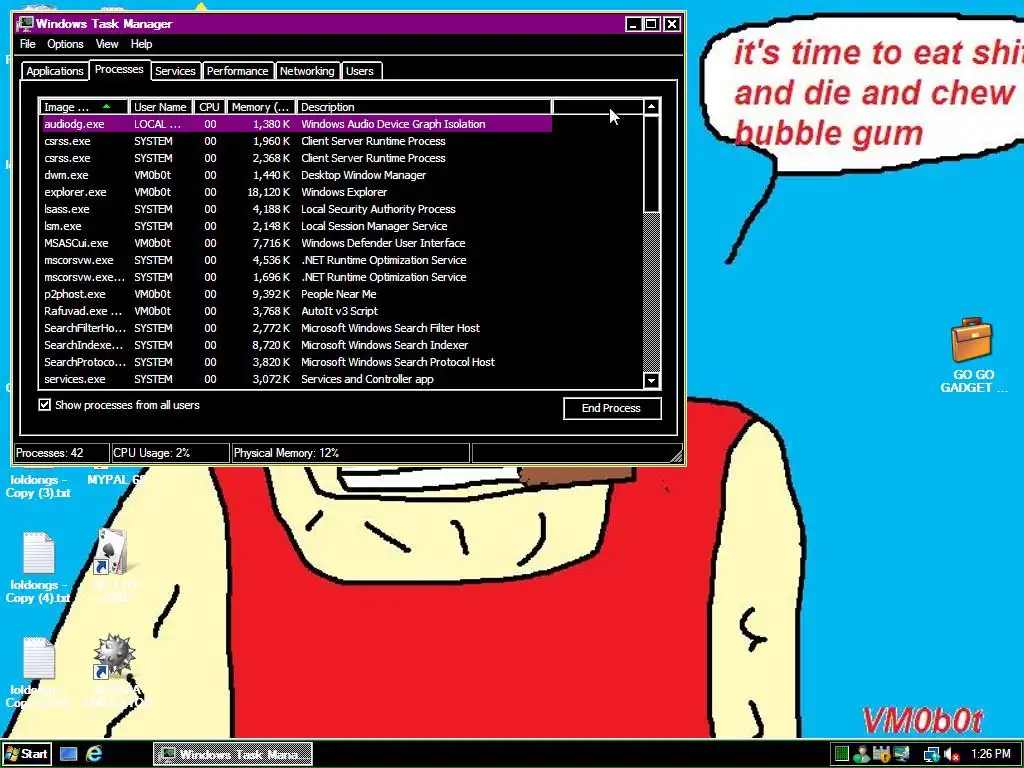Select the lsm.exe process
The width and height of the screenshot is (1024, 768).
pyautogui.click(x=296, y=226)
